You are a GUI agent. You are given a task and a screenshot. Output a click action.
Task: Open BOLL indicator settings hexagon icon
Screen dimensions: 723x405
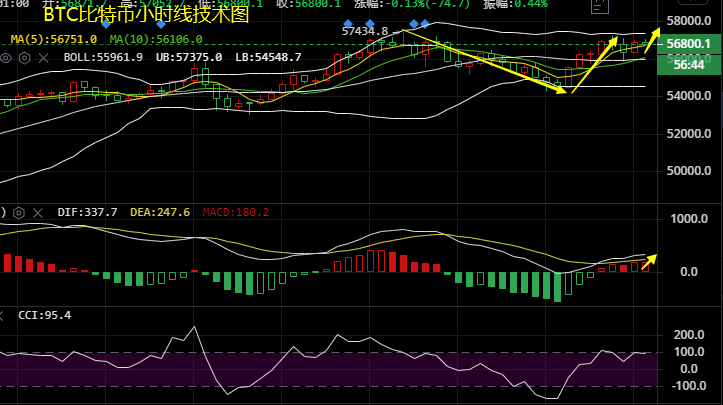(23, 57)
